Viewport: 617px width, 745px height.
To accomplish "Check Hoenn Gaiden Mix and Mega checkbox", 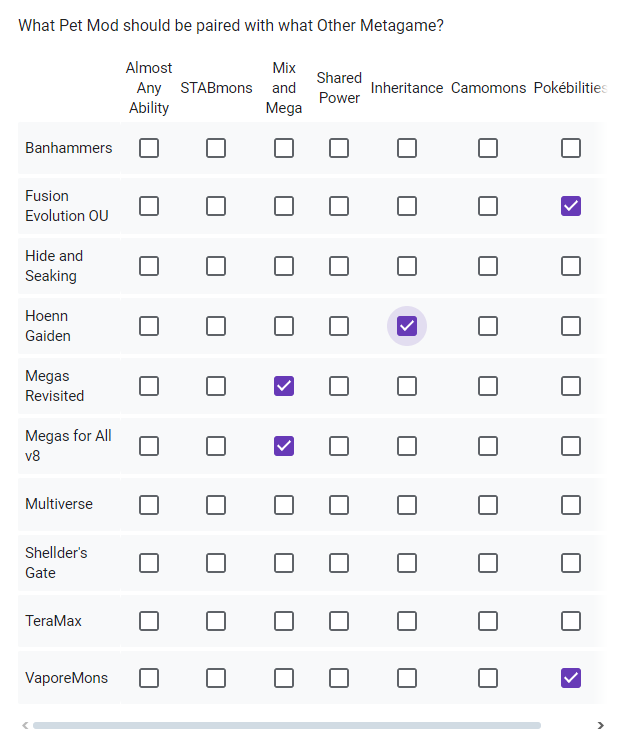I will point(284,326).
